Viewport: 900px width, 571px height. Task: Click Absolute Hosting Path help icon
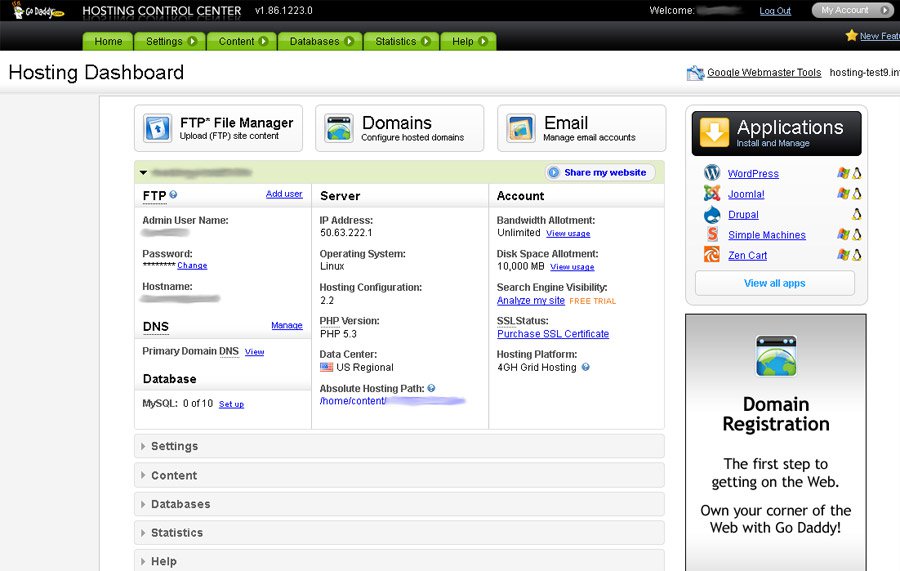431,389
